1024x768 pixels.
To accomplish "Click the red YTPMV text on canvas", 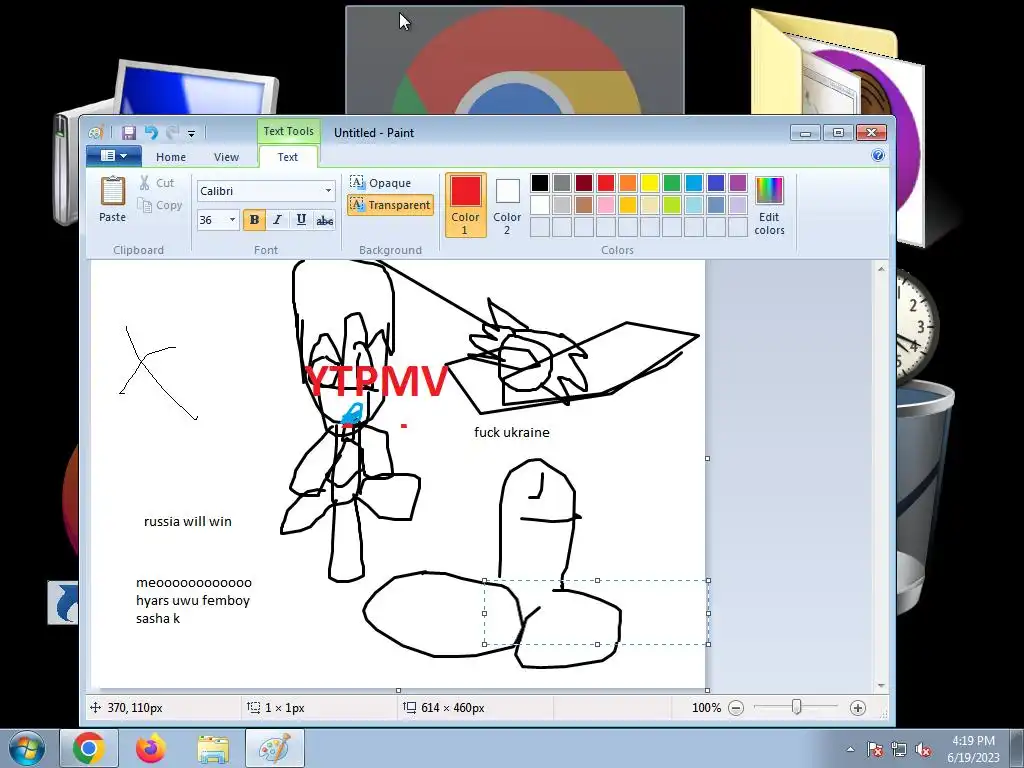I will [x=377, y=381].
